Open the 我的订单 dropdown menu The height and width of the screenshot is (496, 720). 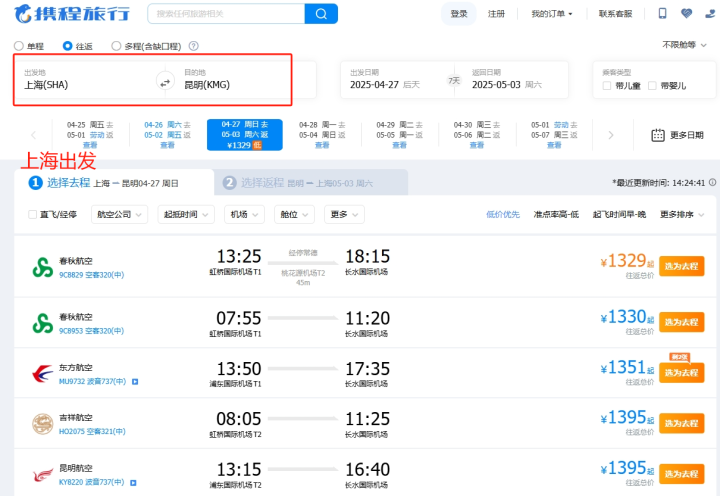[551, 14]
